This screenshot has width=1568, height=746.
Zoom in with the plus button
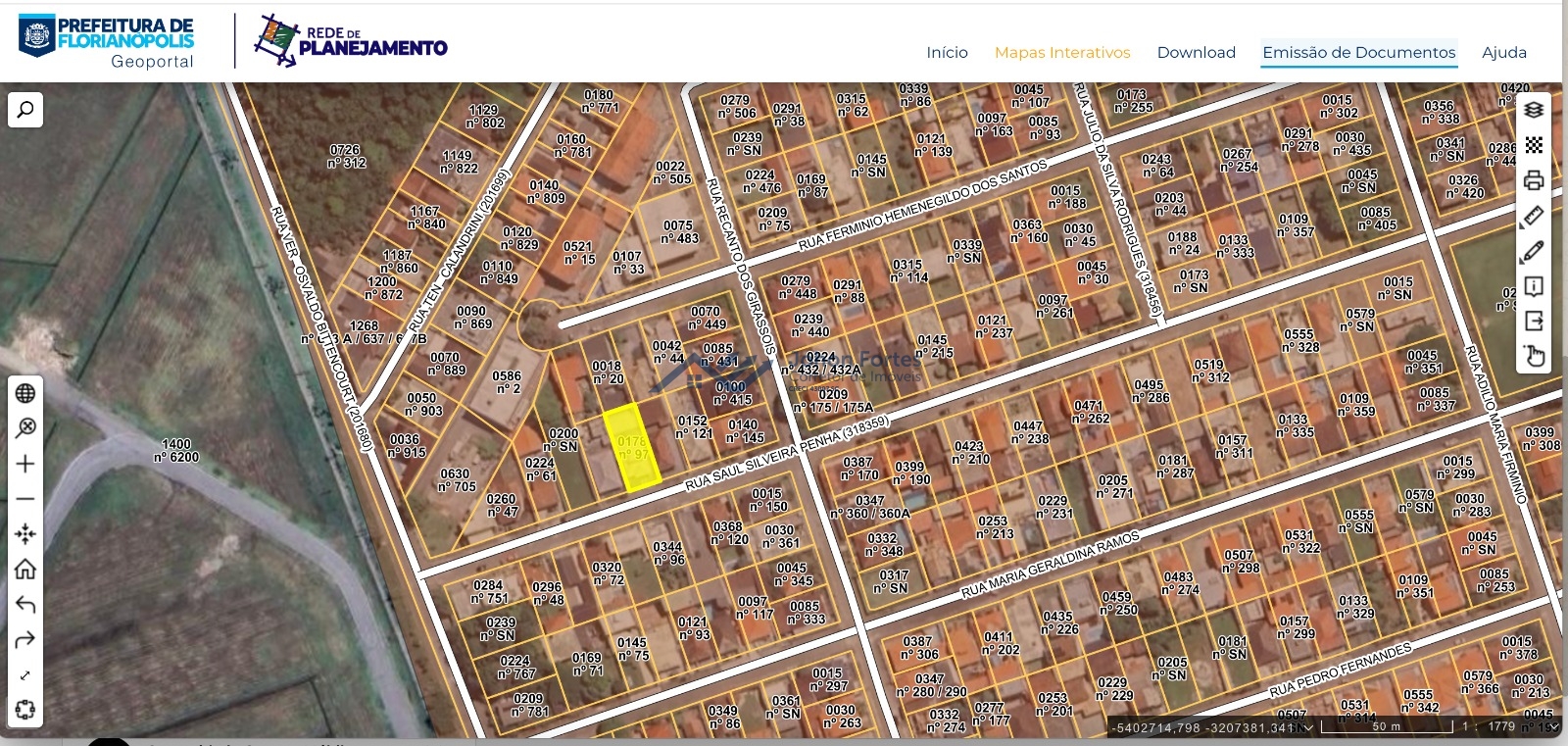coord(25,464)
